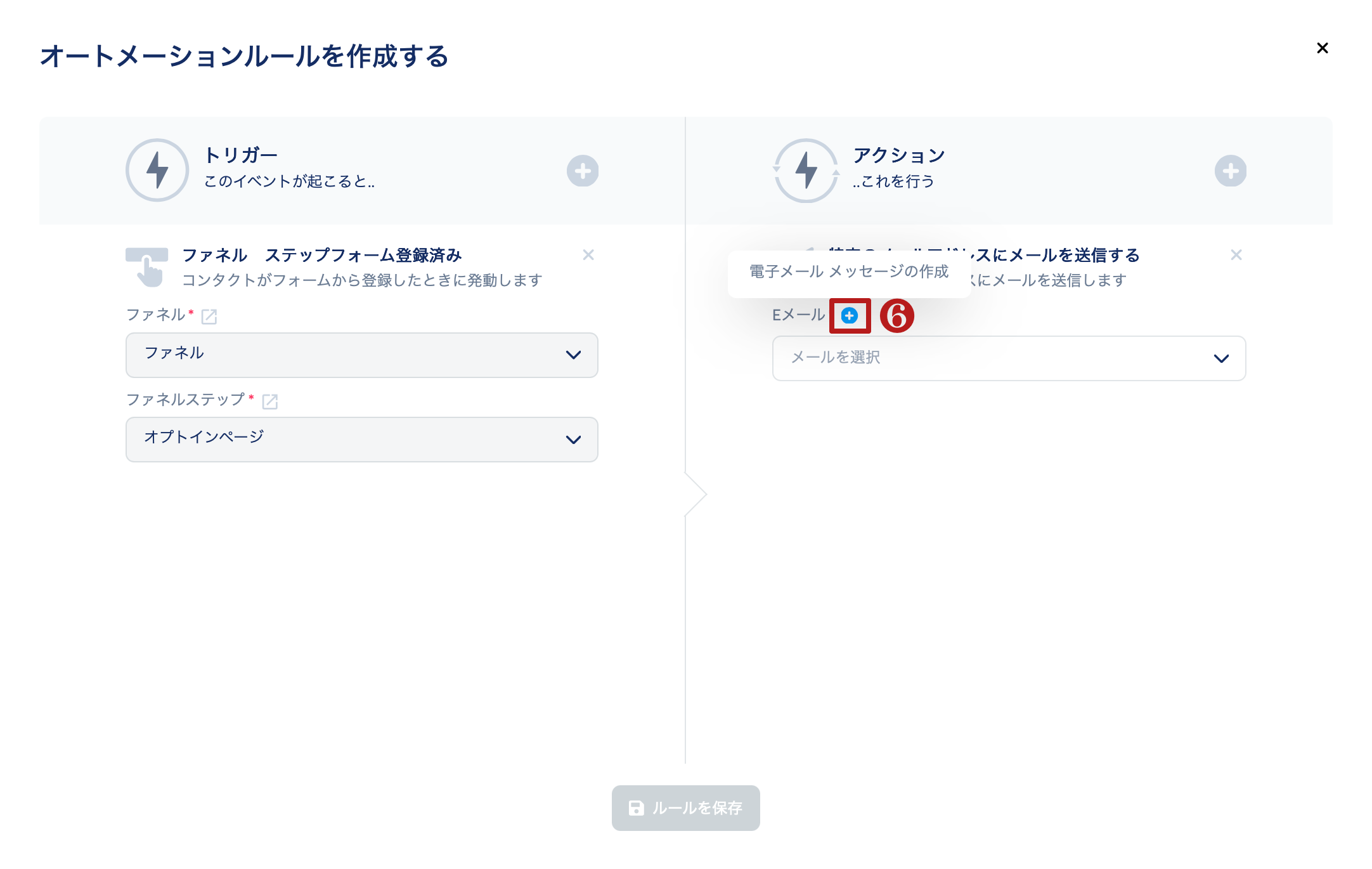The image size is (1372, 869).
Task: Expand the オプトインページ funnel step dropdown
Action: pyautogui.click(x=361, y=439)
